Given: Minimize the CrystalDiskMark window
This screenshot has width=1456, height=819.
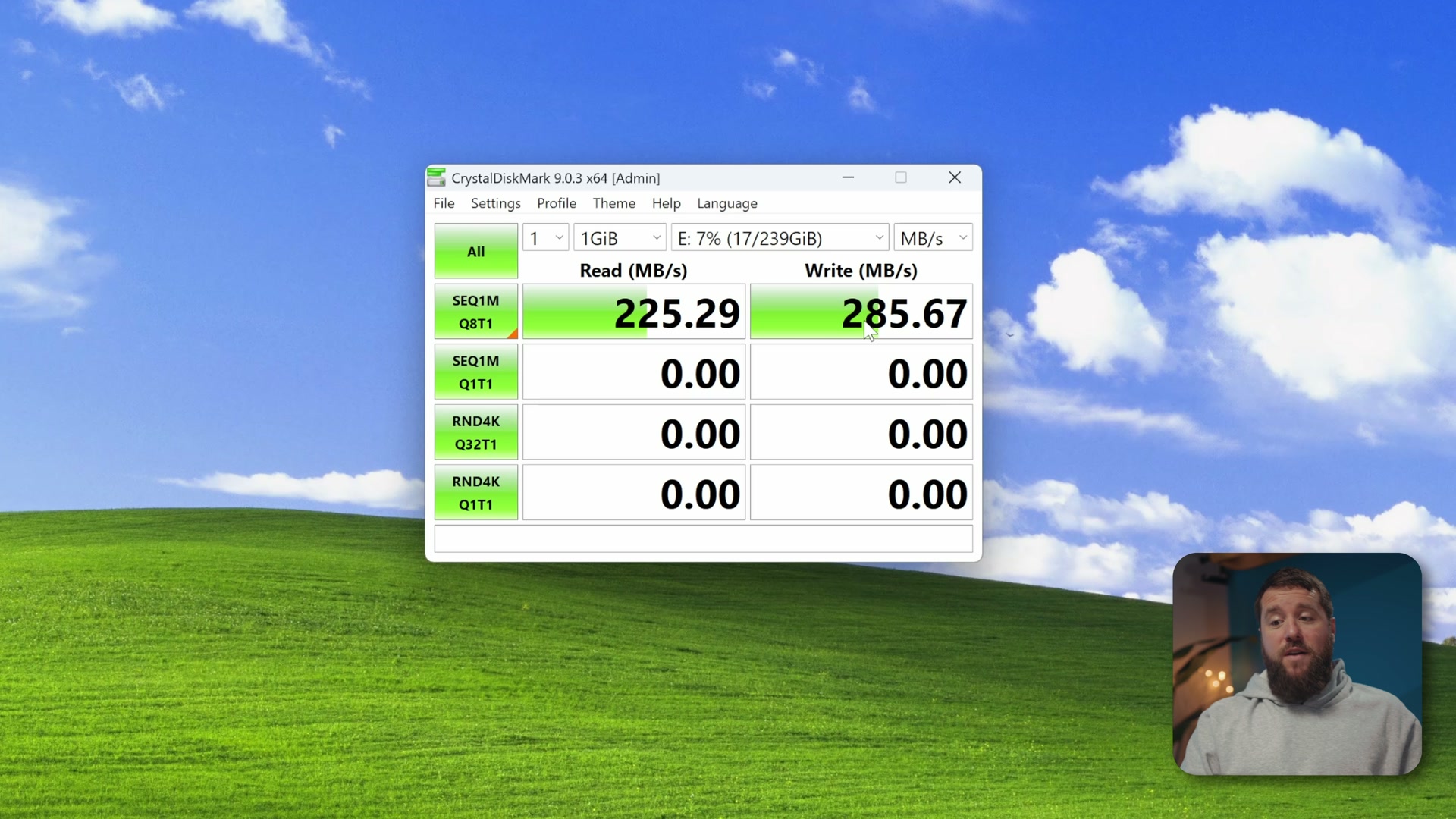Looking at the screenshot, I should coord(848,177).
